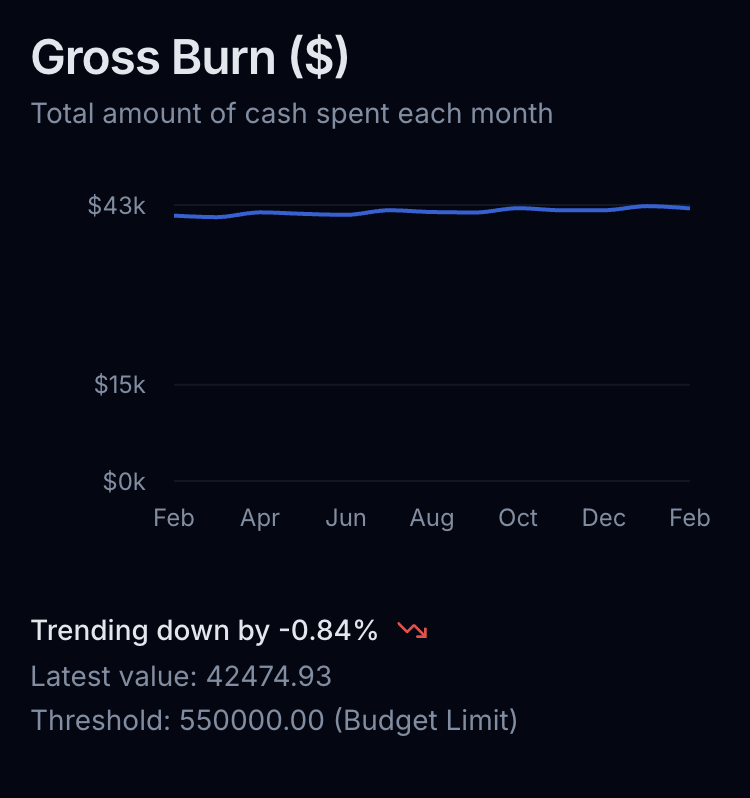Click the blue burn line above Aug
Viewport: 750px width, 798px height.
[x=432, y=212]
